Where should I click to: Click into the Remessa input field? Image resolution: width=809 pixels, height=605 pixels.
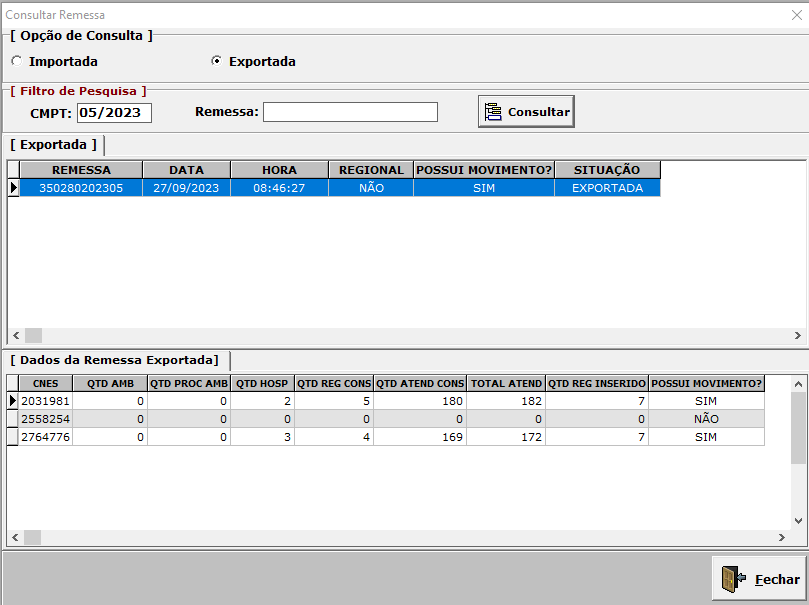coord(350,112)
